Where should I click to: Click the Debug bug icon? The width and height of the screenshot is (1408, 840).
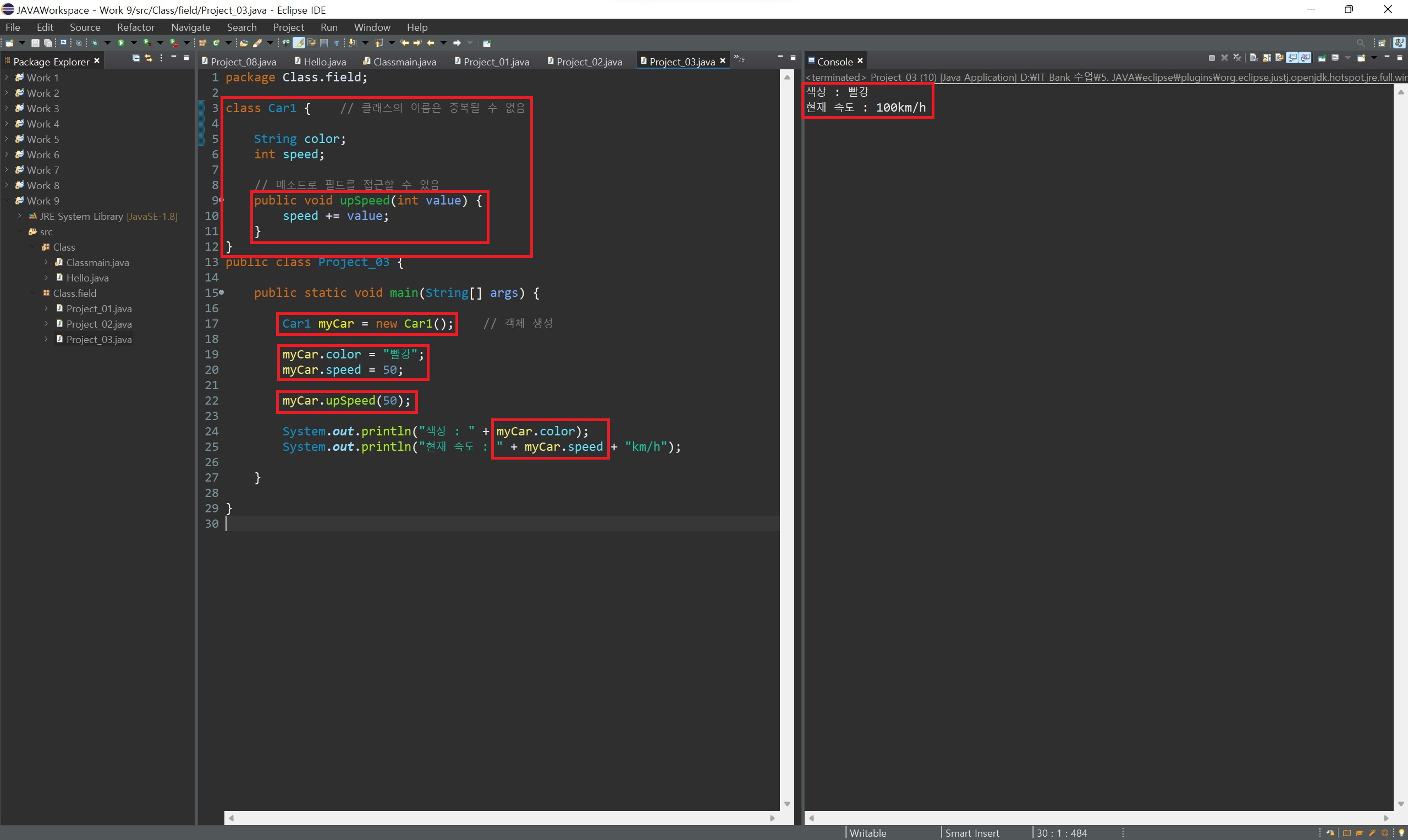(x=95, y=43)
